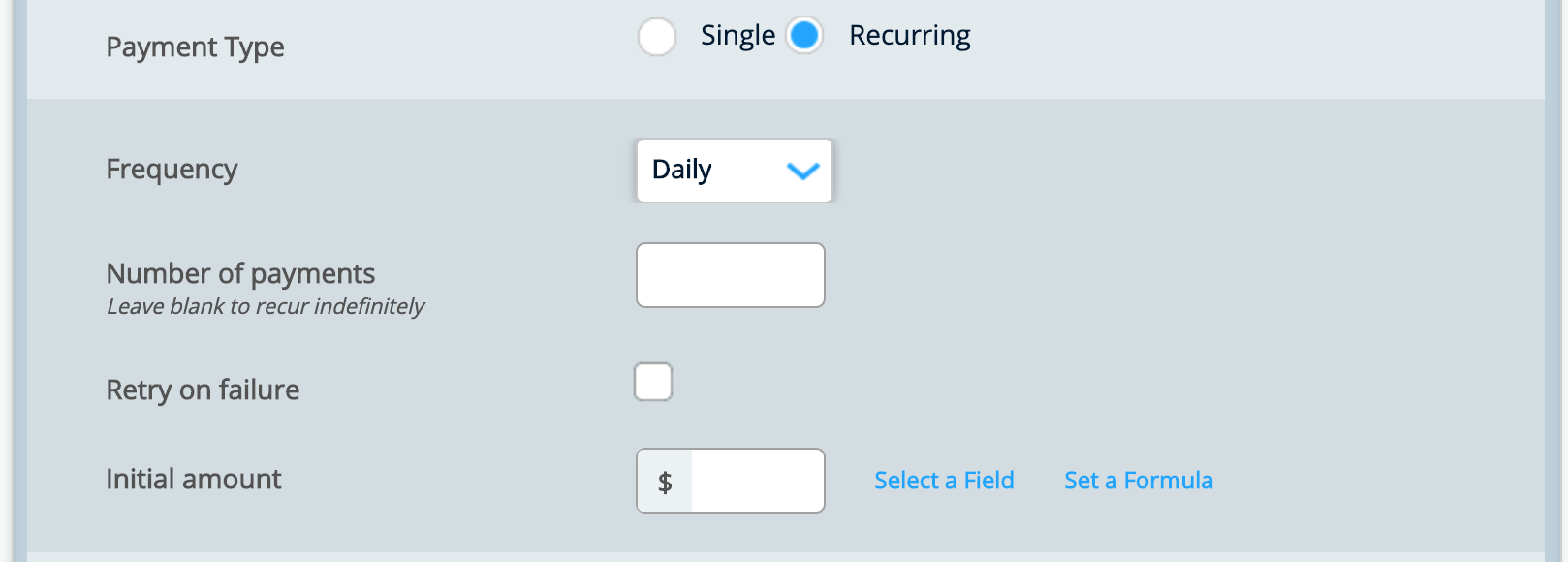1568x562 pixels.
Task: Open Select a Field
Action: [944, 480]
